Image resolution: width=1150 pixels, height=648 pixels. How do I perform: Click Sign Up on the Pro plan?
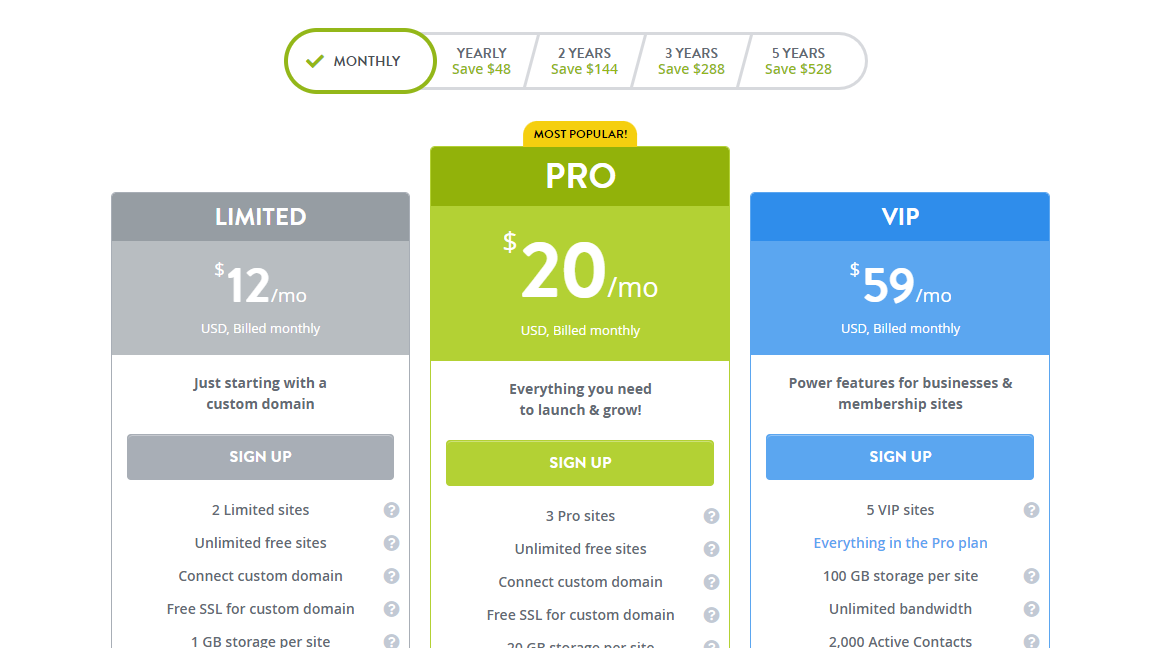pyautogui.click(x=580, y=463)
